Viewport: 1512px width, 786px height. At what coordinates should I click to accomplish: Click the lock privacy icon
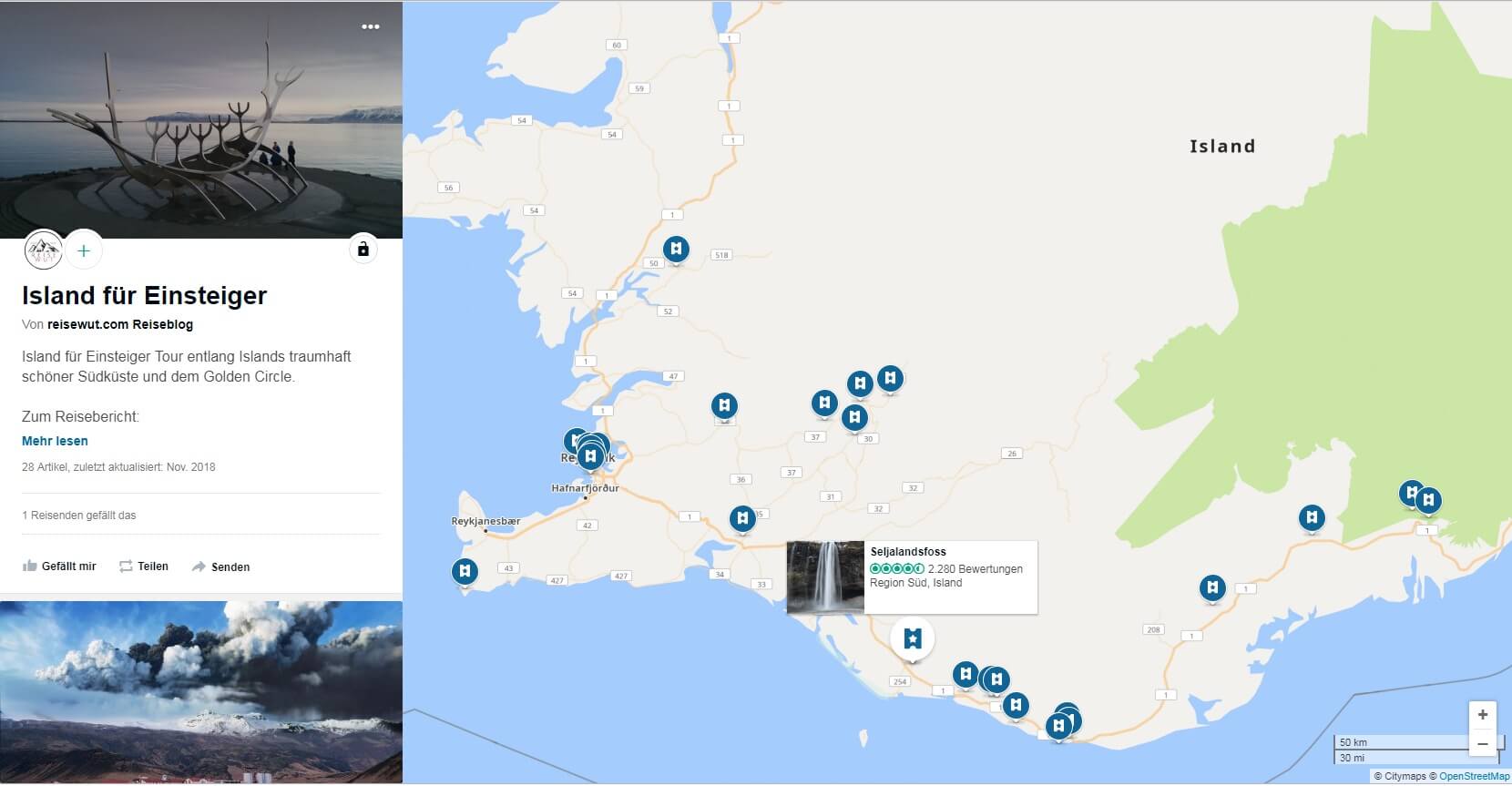[x=363, y=249]
